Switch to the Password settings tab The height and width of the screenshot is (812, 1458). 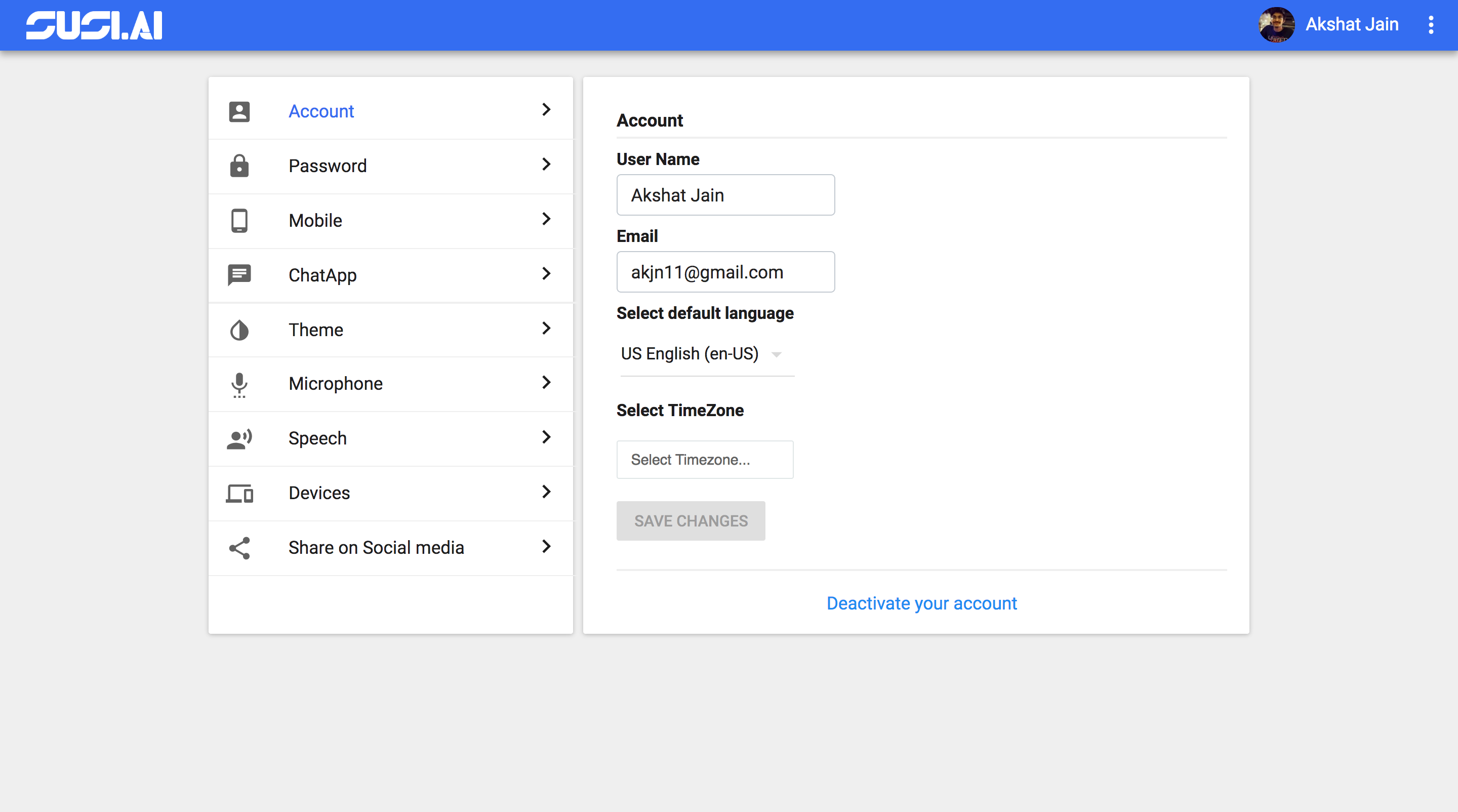pyautogui.click(x=328, y=166)
